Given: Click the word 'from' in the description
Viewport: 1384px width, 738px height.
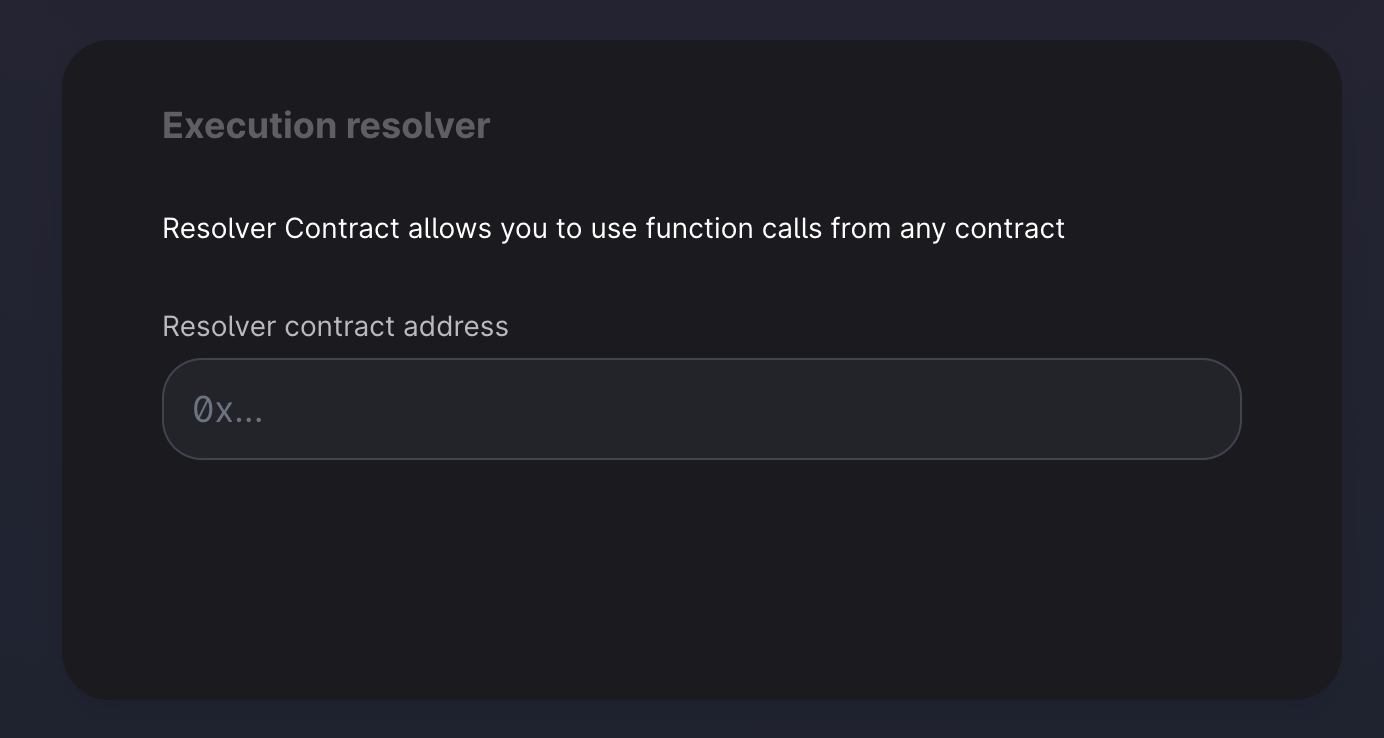Looking at the screenshot, I should click(860, 229).
